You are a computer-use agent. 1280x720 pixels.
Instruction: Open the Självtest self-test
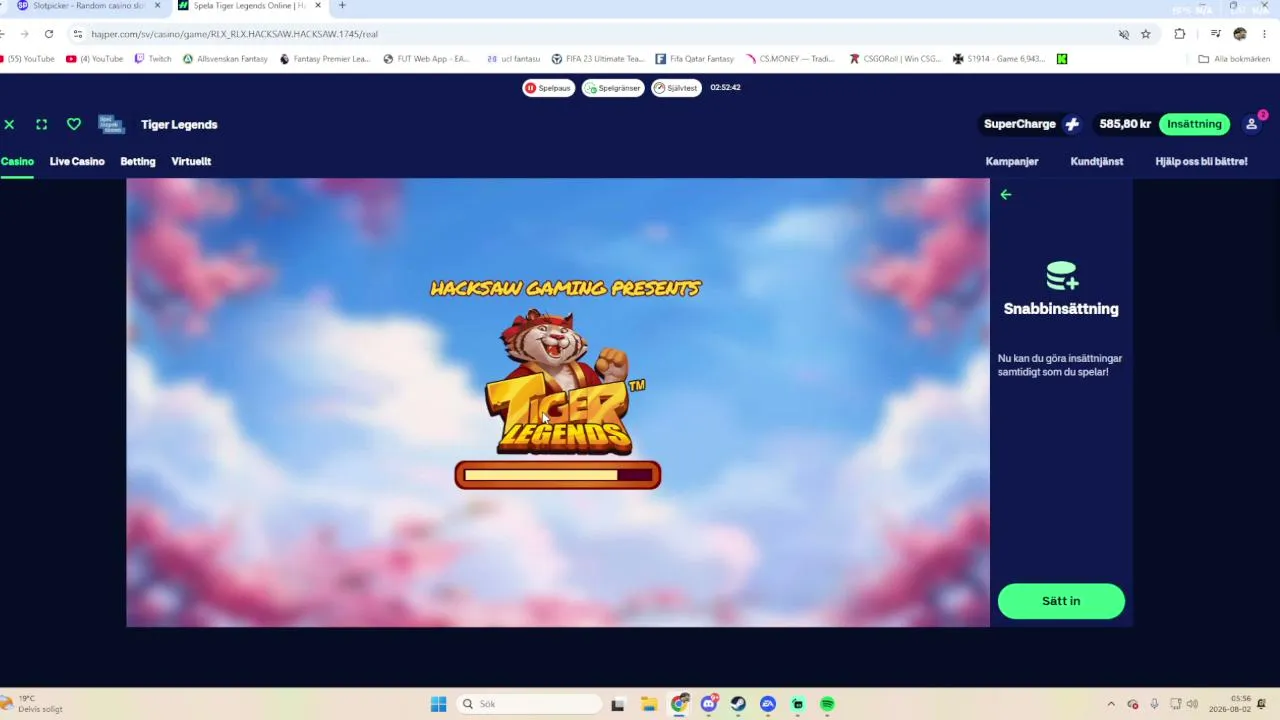676,88
